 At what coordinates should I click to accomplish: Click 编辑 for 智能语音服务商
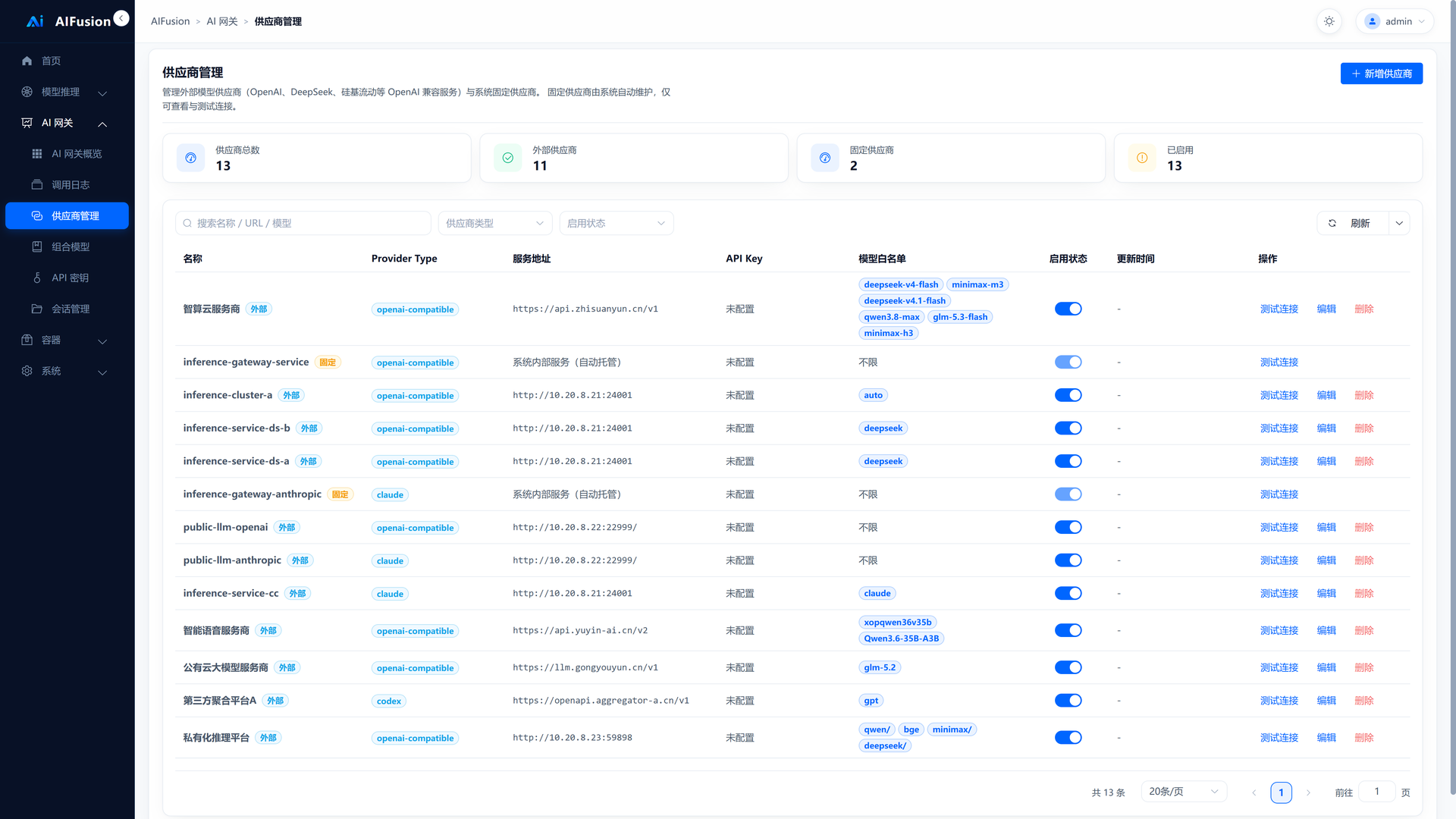(1326, 631)
